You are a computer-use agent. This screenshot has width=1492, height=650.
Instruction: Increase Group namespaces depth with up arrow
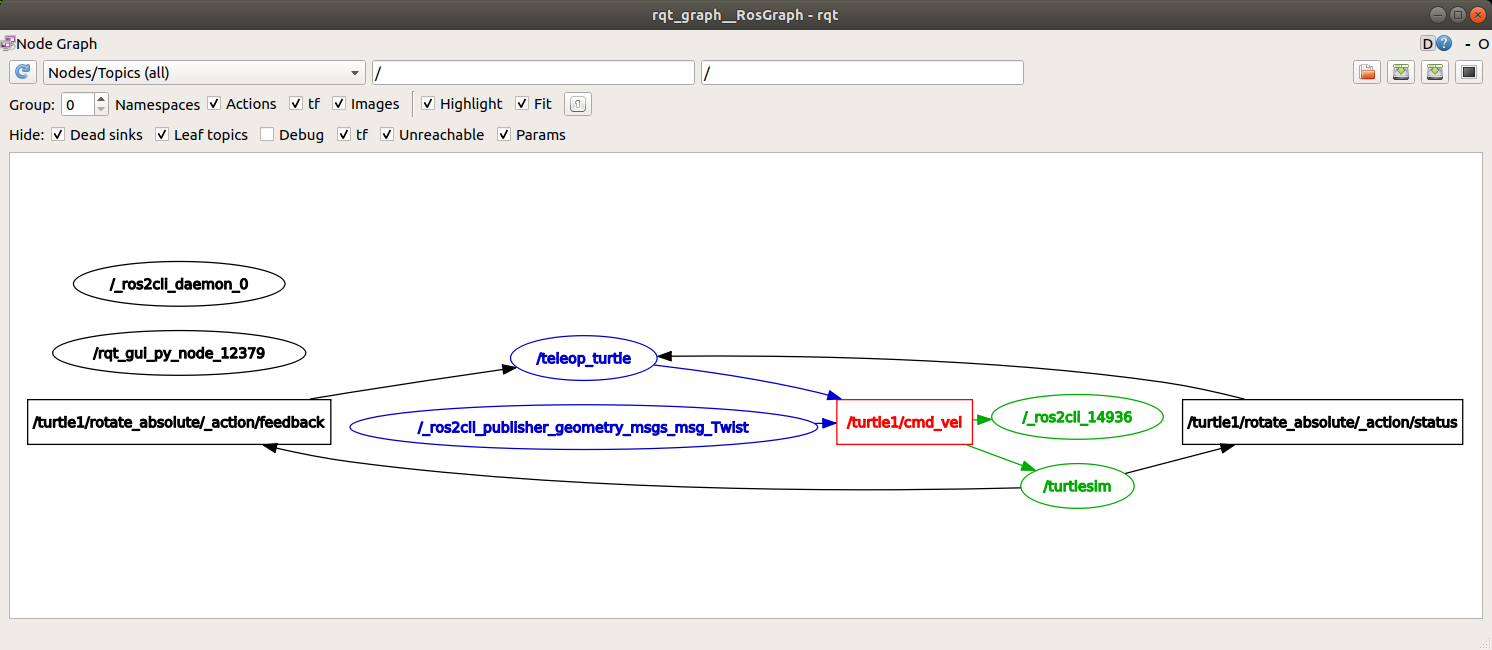(101, 98)
